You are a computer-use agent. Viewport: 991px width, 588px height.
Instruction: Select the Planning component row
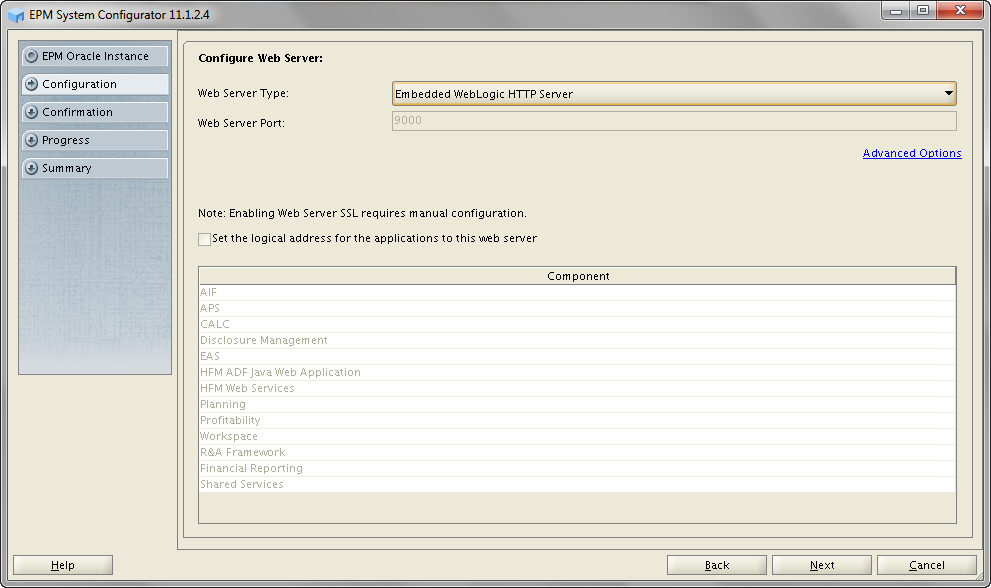pyautogui.click(x=577, y=404)
